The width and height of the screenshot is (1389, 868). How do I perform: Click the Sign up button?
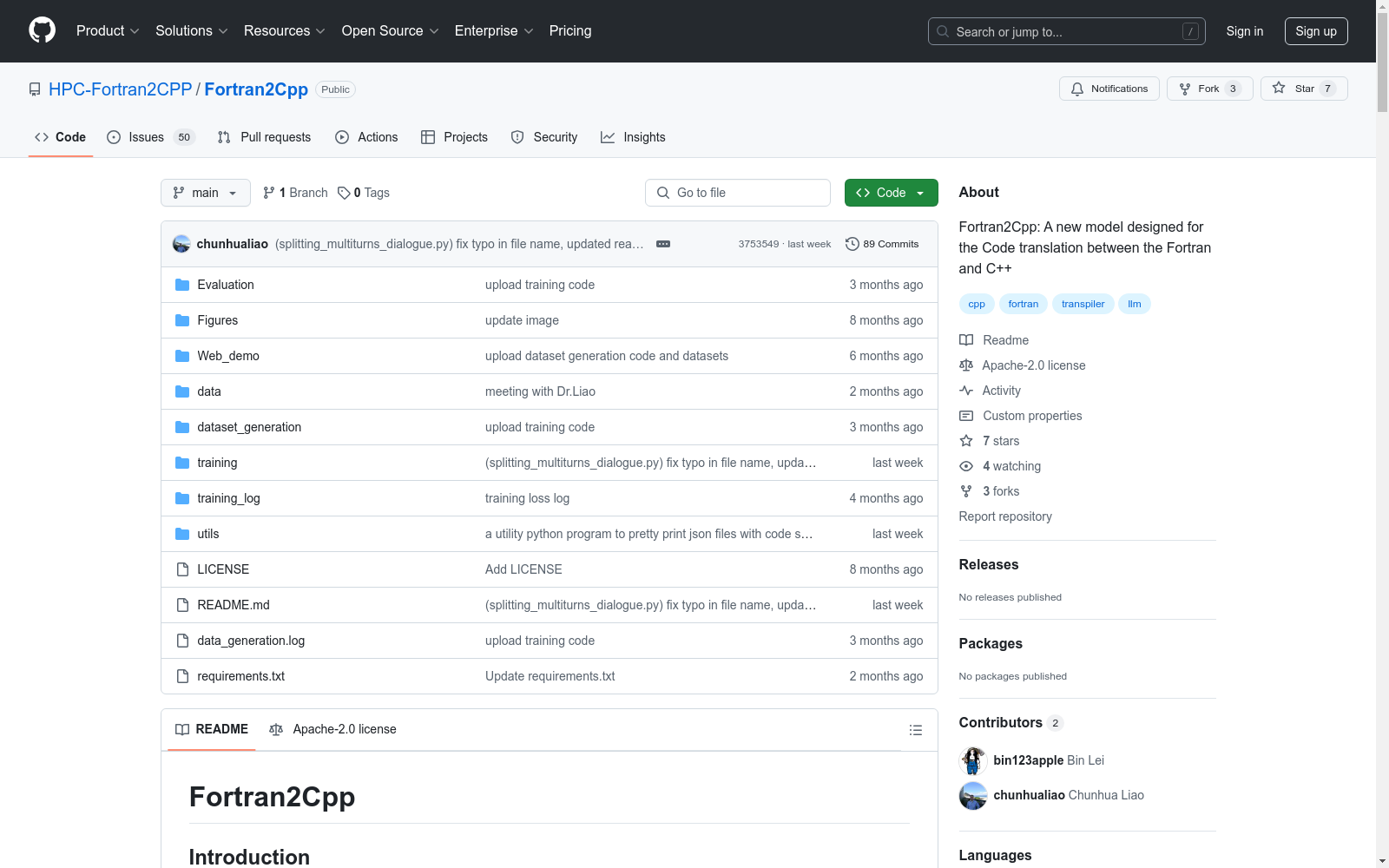1316,31
